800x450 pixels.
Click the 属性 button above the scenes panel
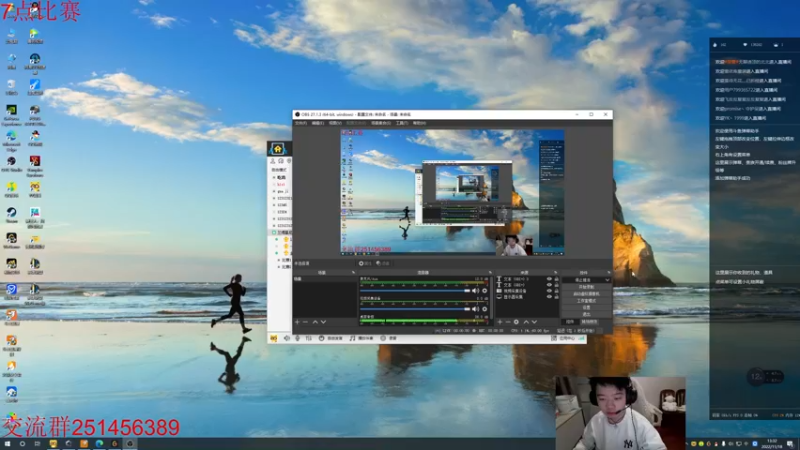365,263
